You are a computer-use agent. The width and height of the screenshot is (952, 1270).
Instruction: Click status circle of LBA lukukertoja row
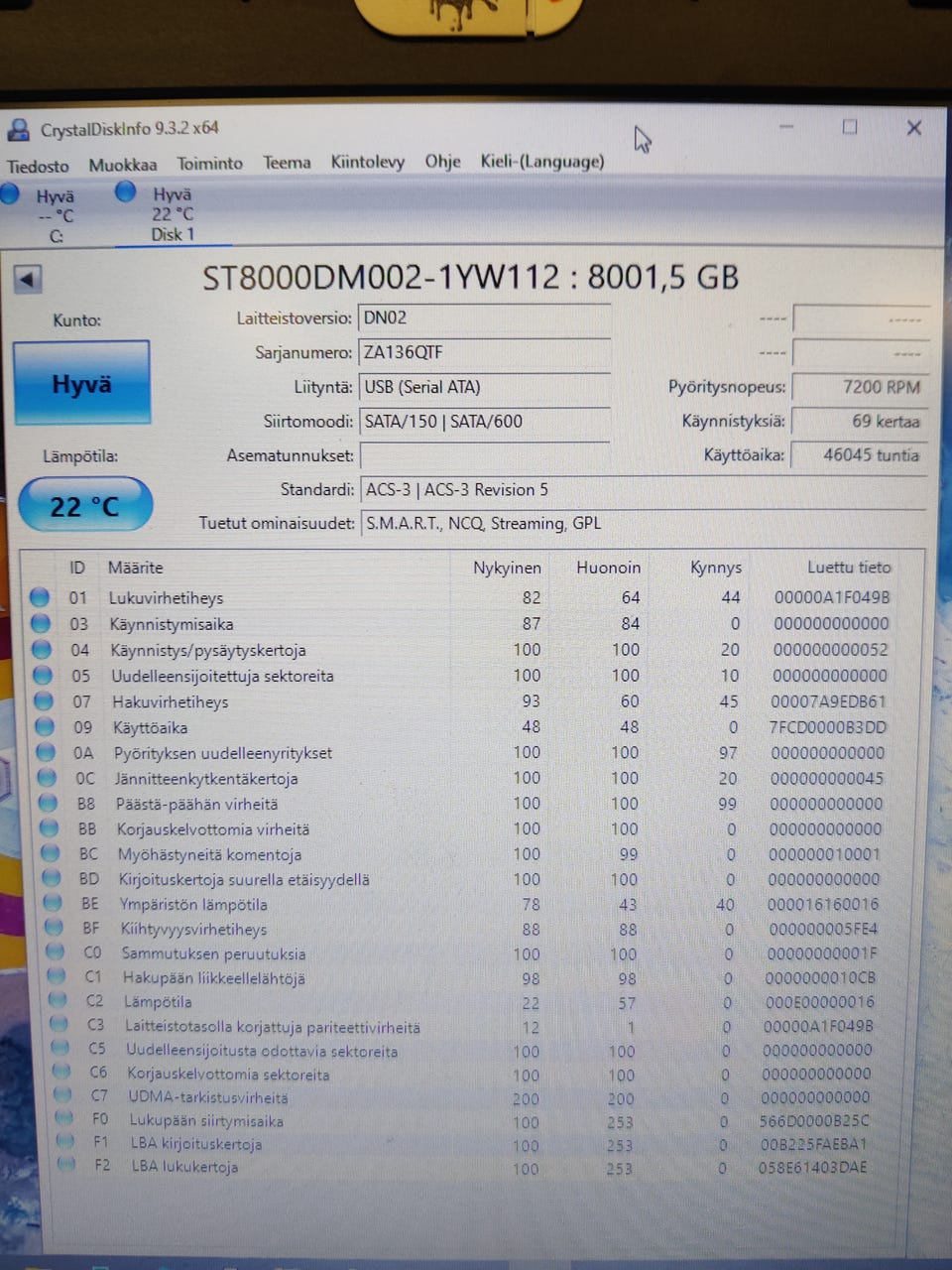coord(66,1165)
